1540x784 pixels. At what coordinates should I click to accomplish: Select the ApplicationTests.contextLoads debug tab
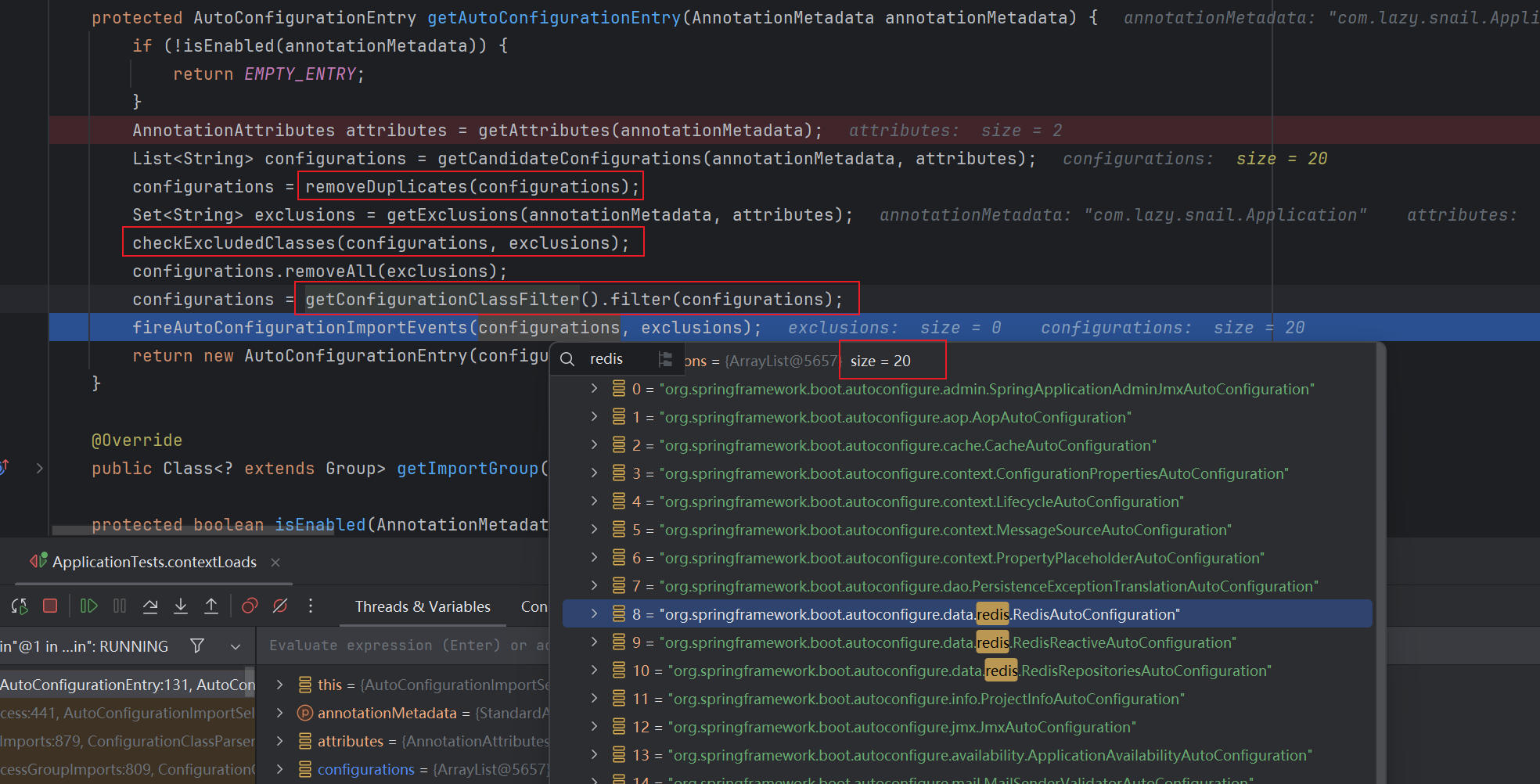[154, 562]
